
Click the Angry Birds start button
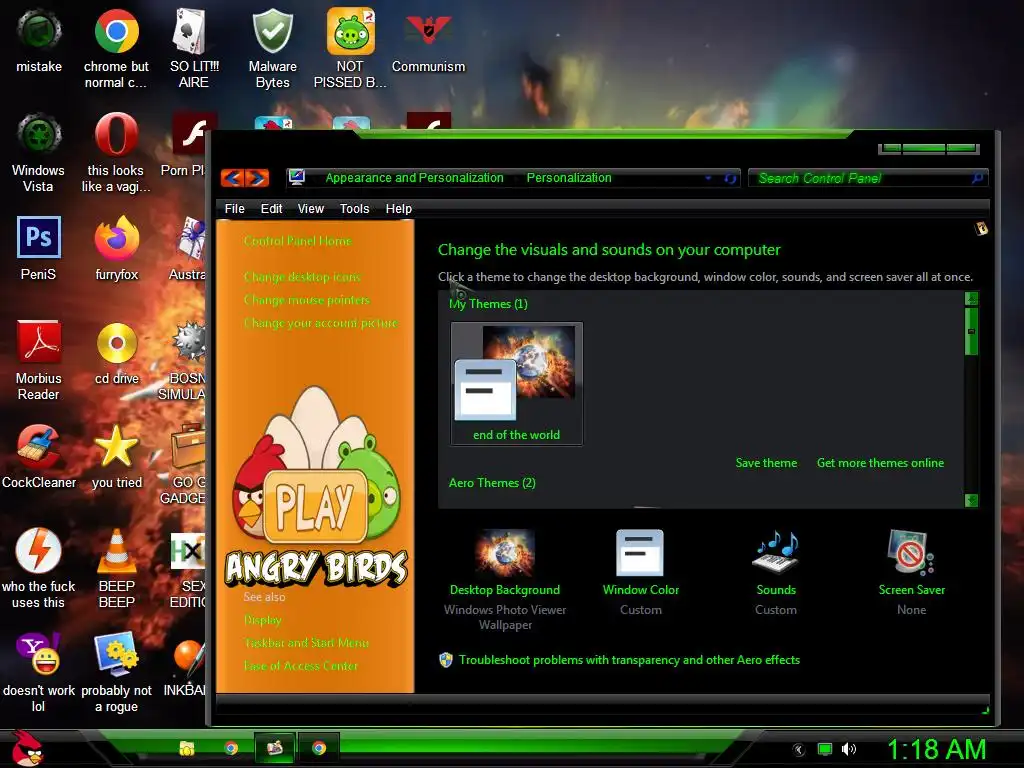point(26,748)
